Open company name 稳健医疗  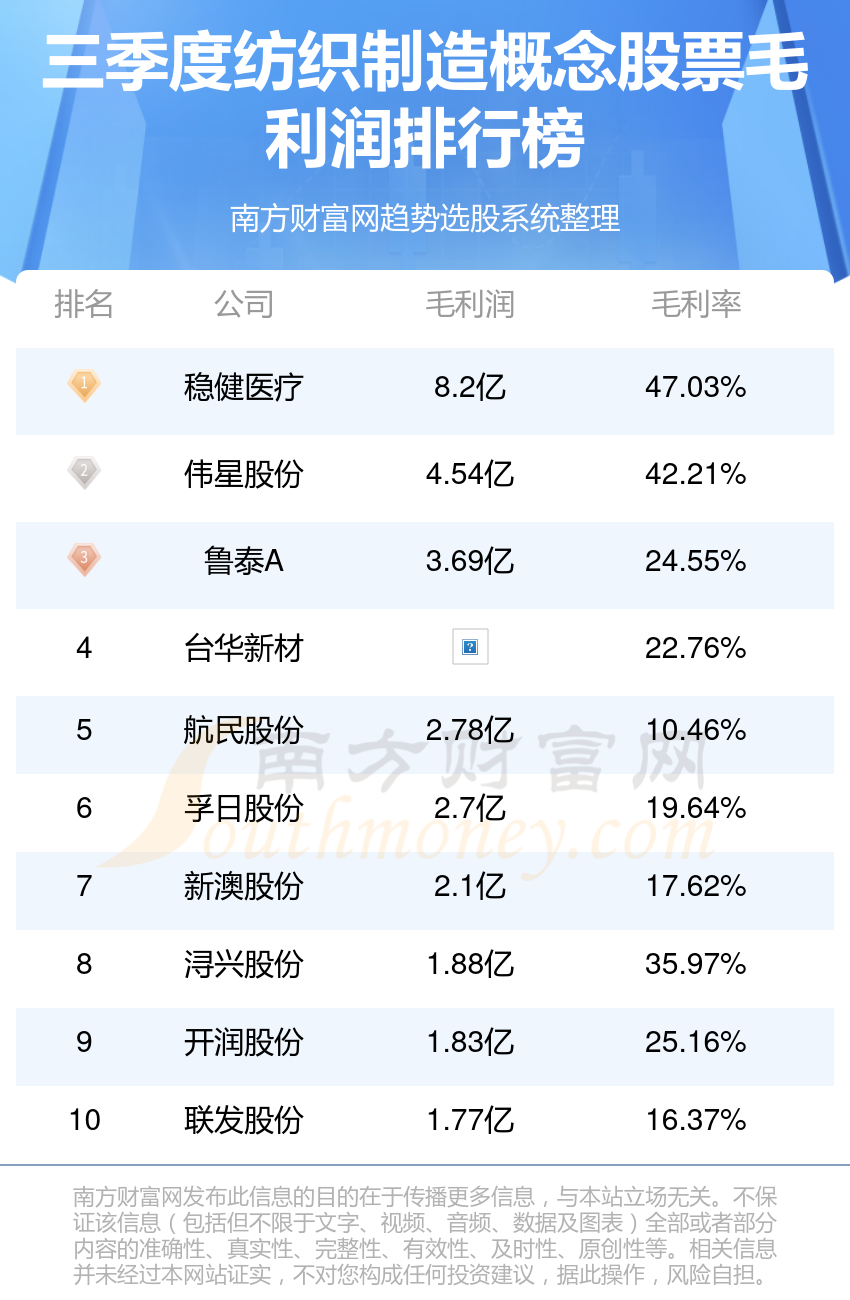click(243, 387)
